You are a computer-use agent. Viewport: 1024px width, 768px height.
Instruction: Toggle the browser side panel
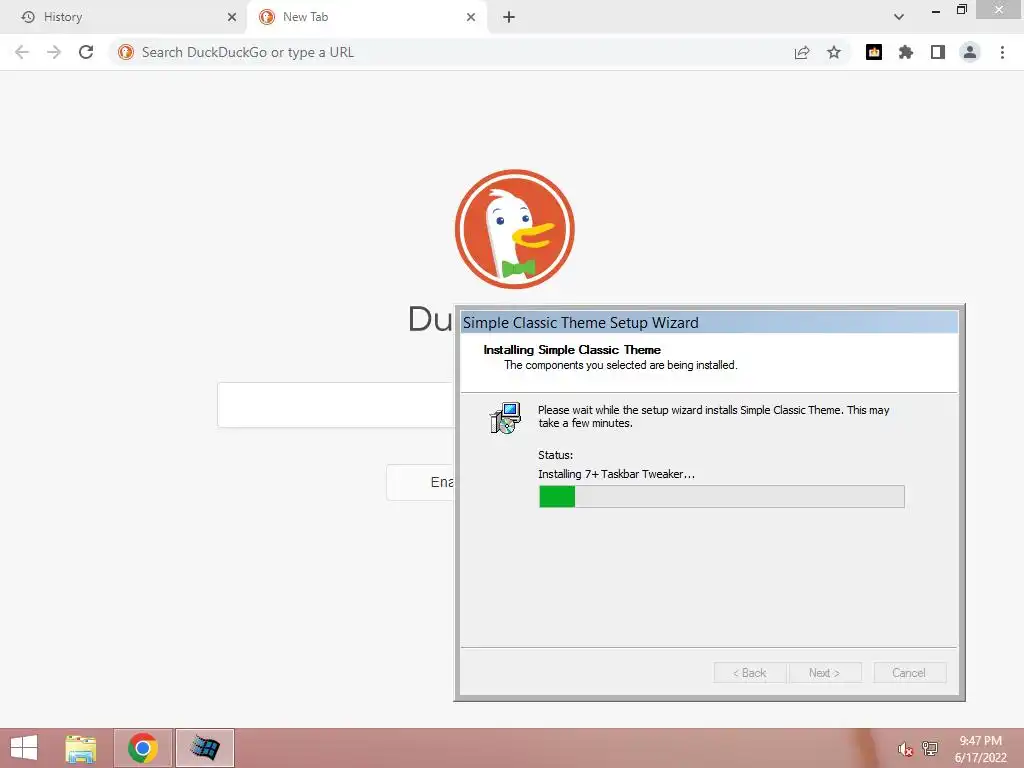(x=938, y=52)
